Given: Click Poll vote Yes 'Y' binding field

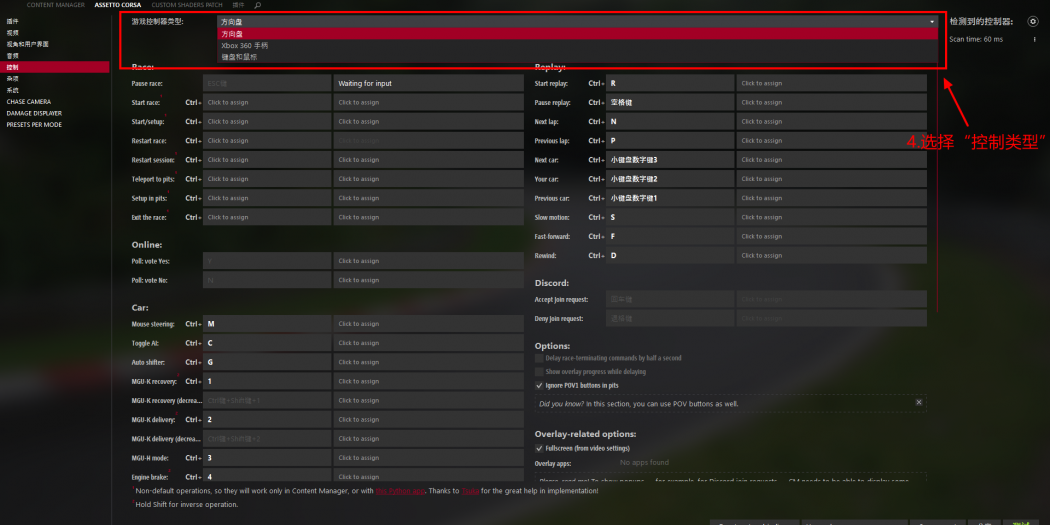Looking at the screenshot, I should [x=267, y=260].
